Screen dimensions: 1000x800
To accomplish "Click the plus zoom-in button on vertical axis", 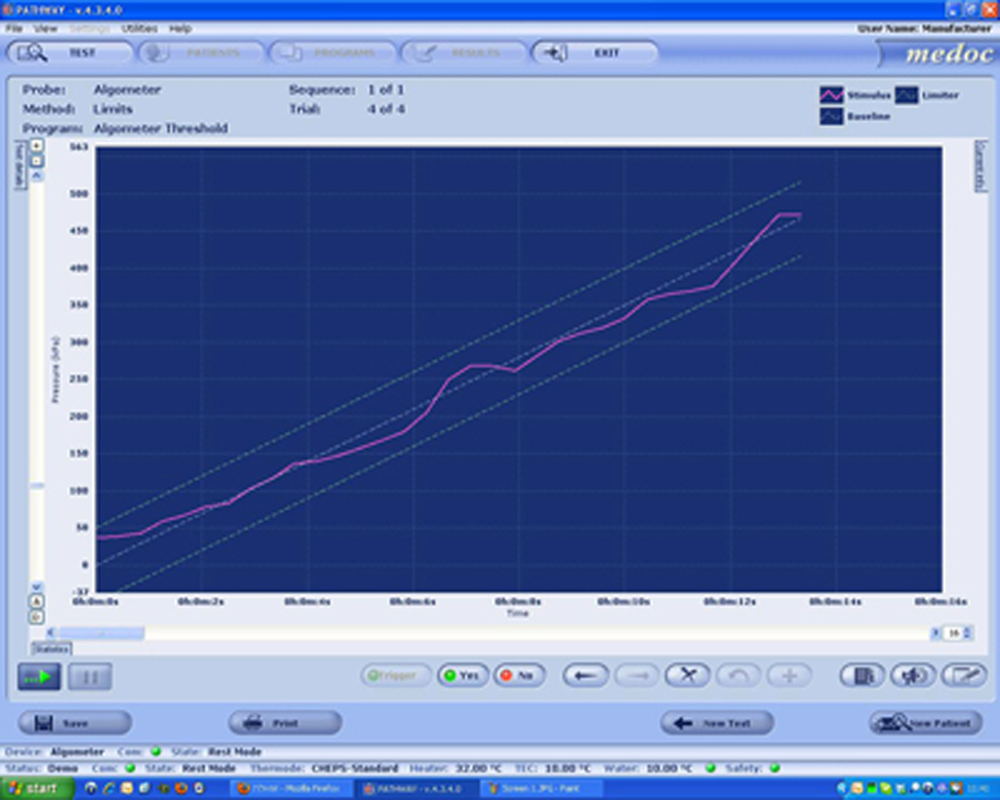I will pyautogui.click(x=37, y=146).
